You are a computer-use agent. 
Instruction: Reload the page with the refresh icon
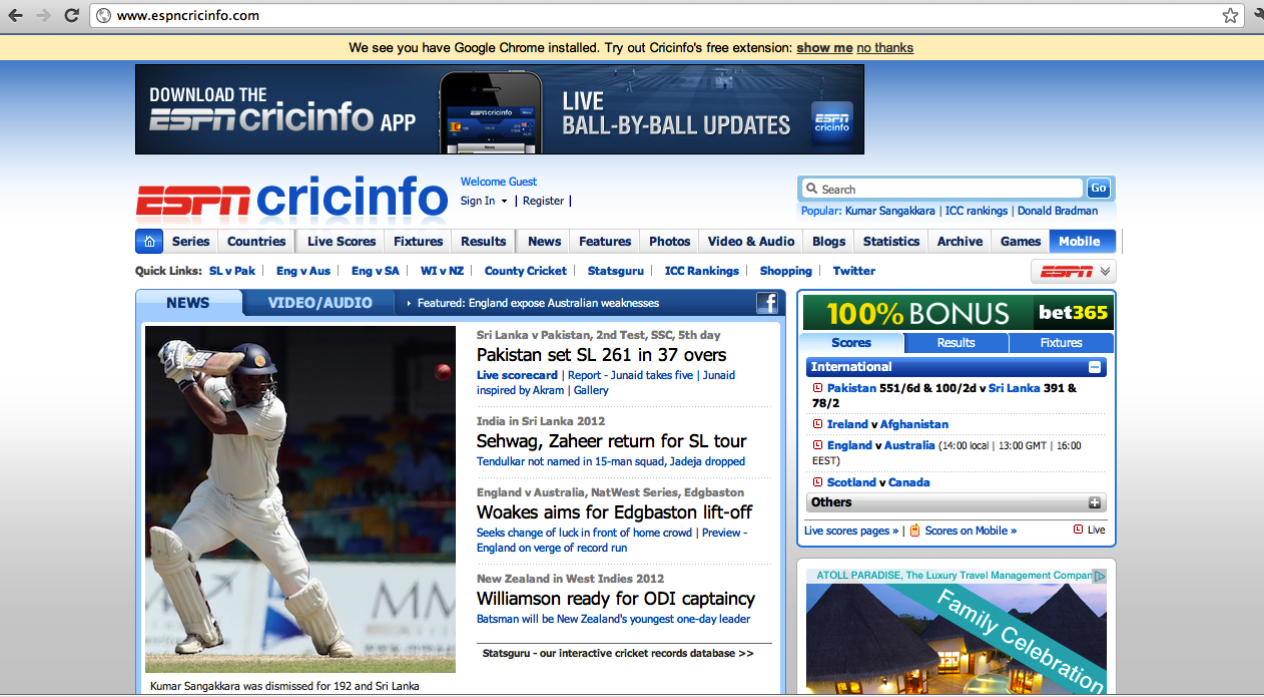click(71, 16)
